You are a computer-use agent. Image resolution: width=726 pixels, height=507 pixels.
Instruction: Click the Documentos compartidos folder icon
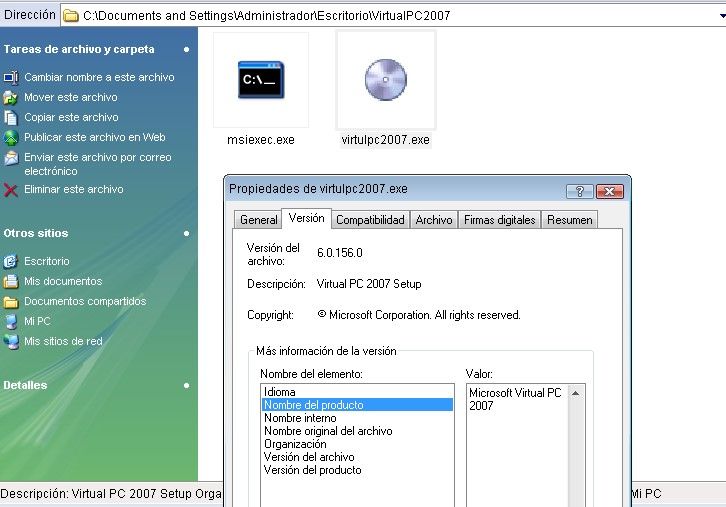tap(11, 302)
